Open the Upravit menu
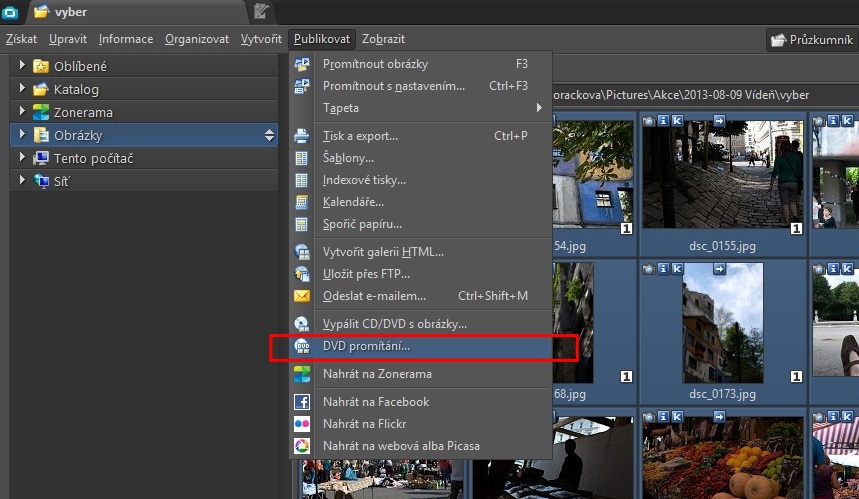Image resolution: width=859 pixels, height=499 pixels. point(68,39)
